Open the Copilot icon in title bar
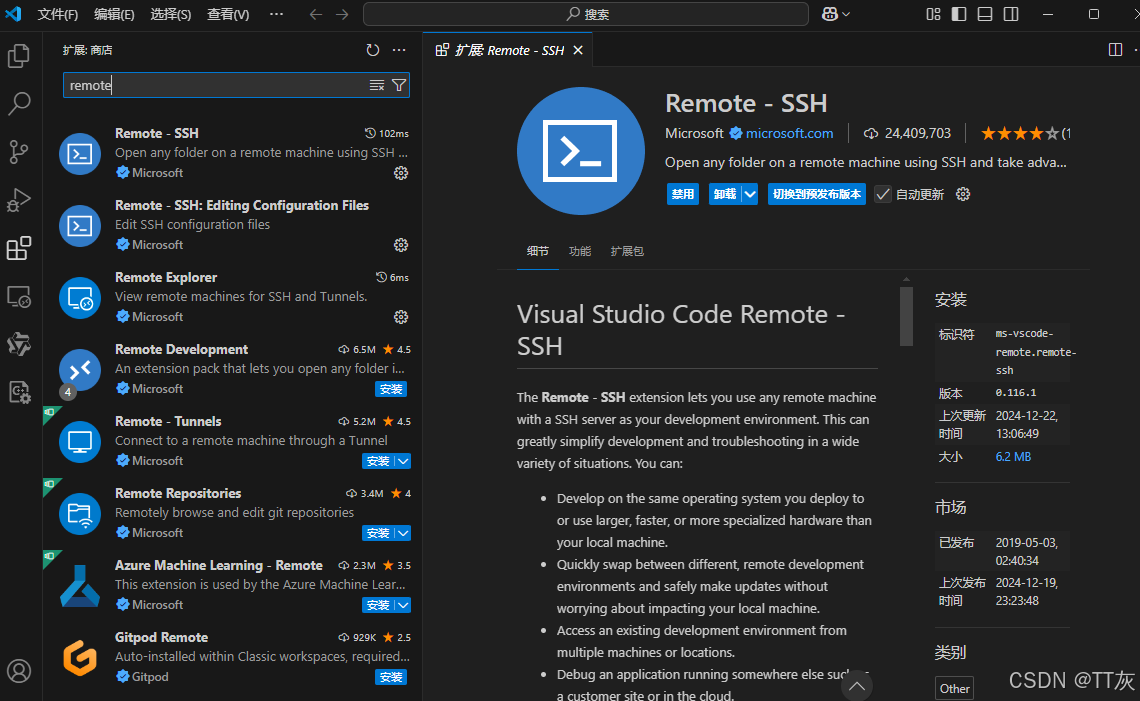Viewport: 1140px width, 701px height. click(830, 14)
